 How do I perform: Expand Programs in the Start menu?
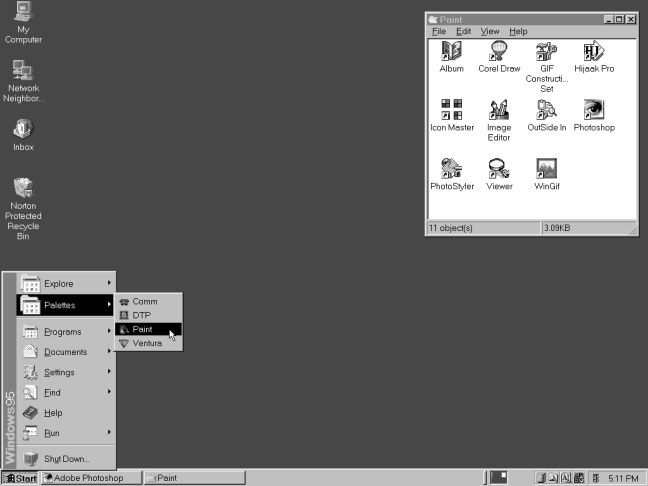(65, 332)
